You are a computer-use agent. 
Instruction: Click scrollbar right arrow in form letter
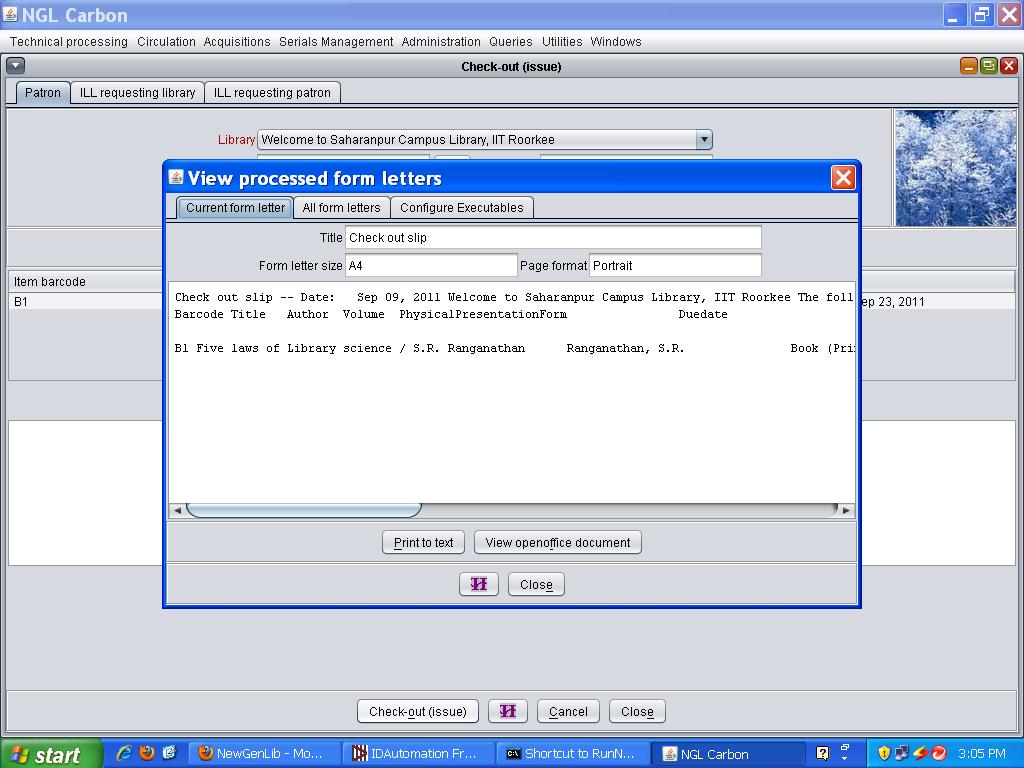845,510
